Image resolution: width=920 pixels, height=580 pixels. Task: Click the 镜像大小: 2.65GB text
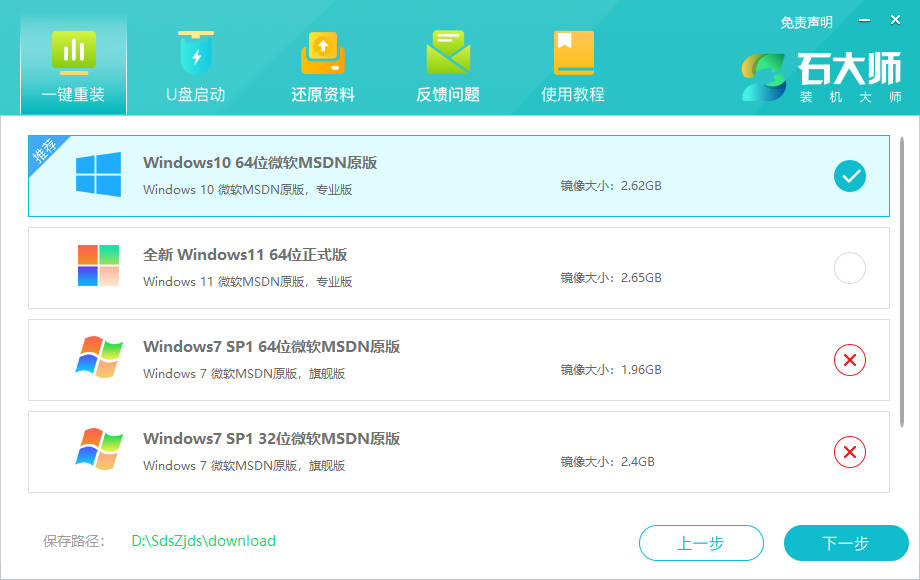click(611, 278)
